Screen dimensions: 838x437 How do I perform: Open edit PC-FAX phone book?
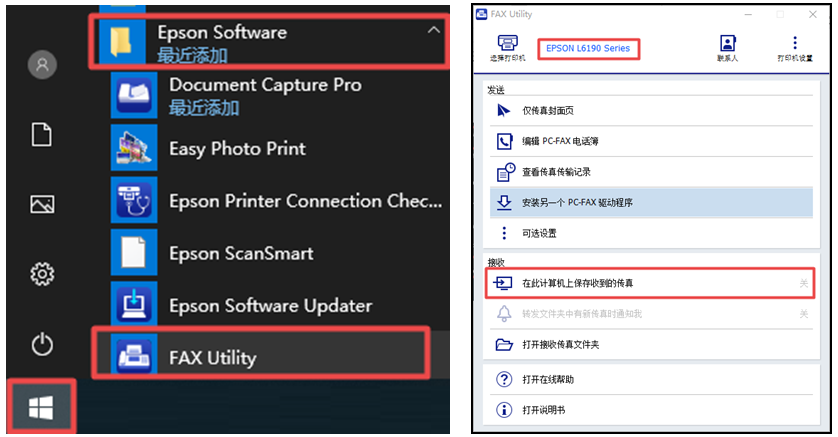click(x=651, y=142)
